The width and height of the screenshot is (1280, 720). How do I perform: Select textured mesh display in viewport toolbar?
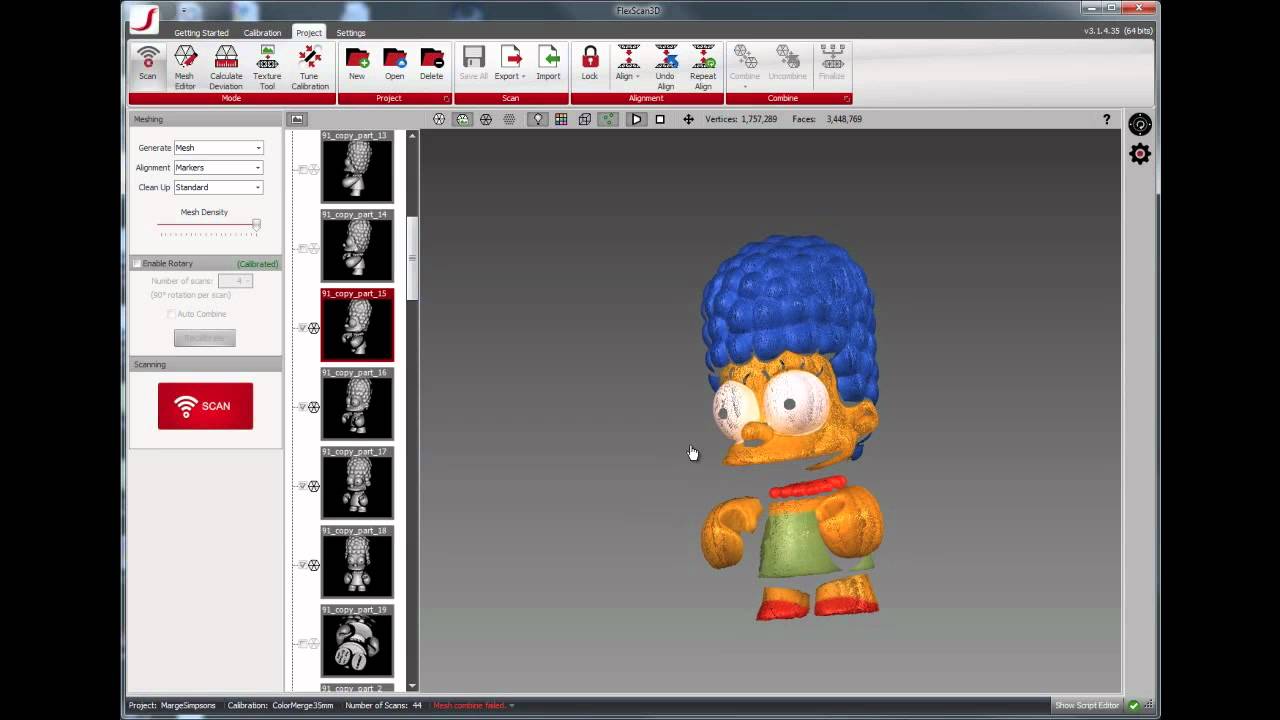pos(463,119)
